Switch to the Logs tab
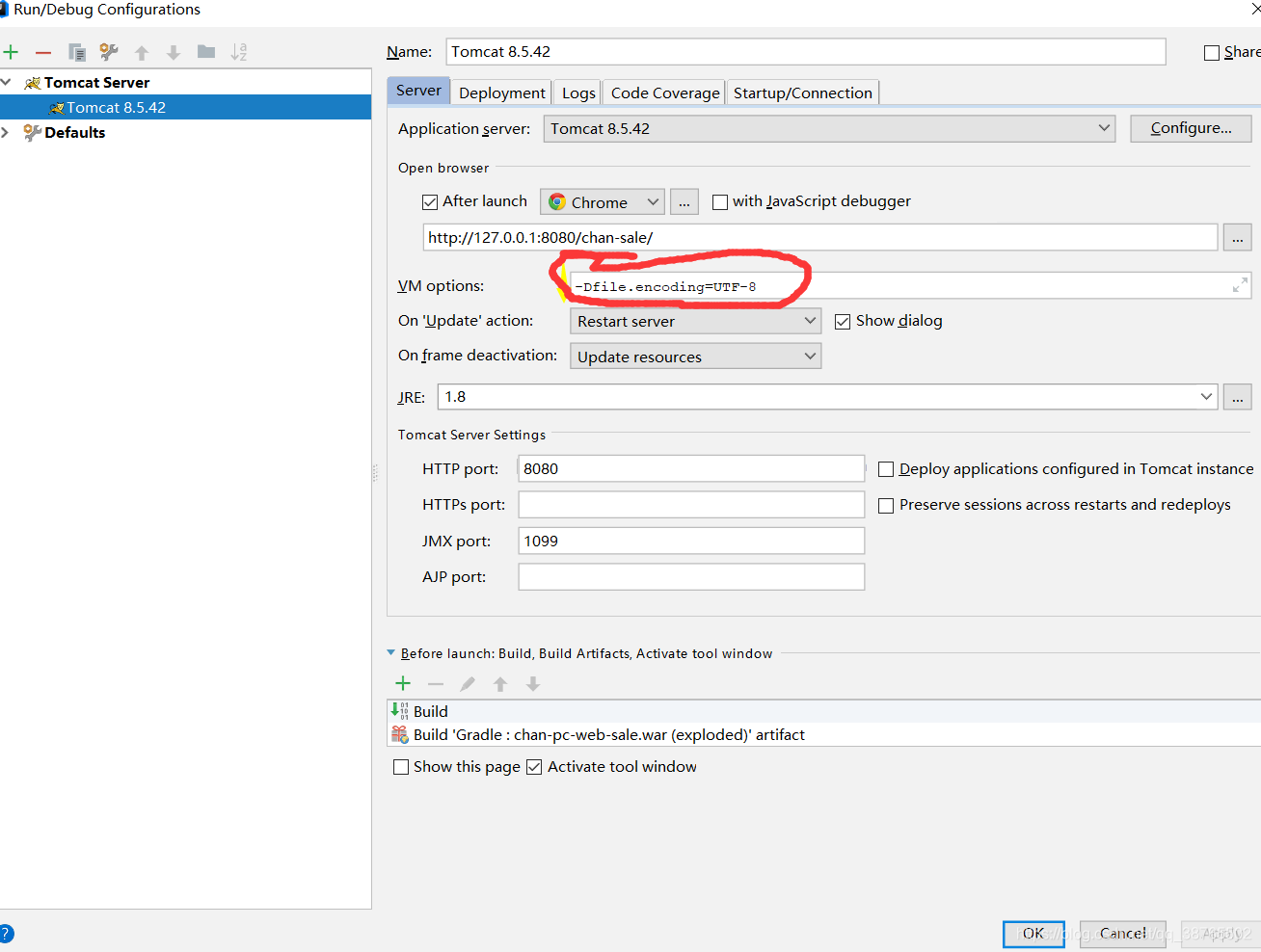Viewport: 1261px width, 952px height. pos(578,93)
